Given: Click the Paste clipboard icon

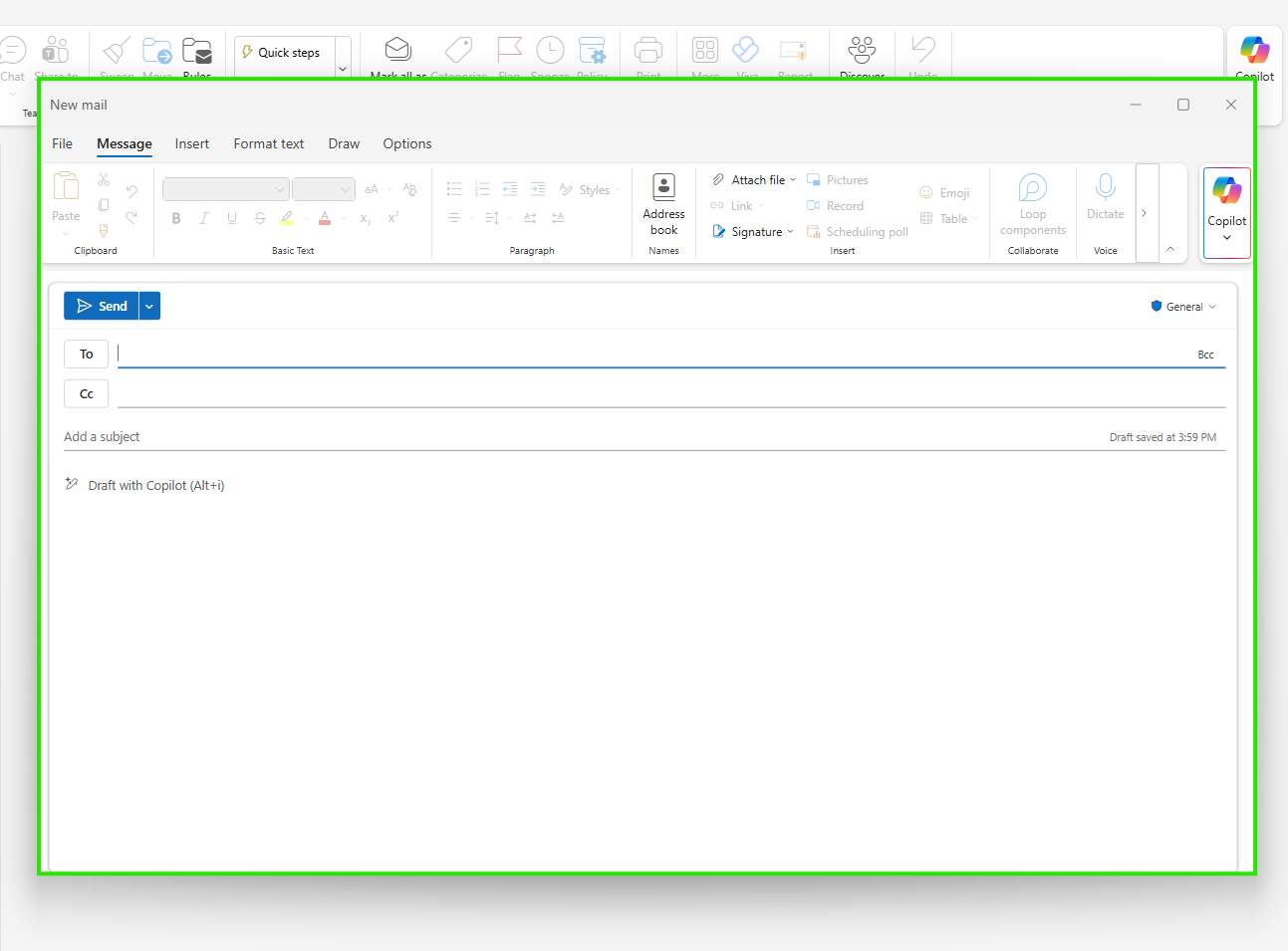Looking at the screenshot, I should [x=66, y=186].
